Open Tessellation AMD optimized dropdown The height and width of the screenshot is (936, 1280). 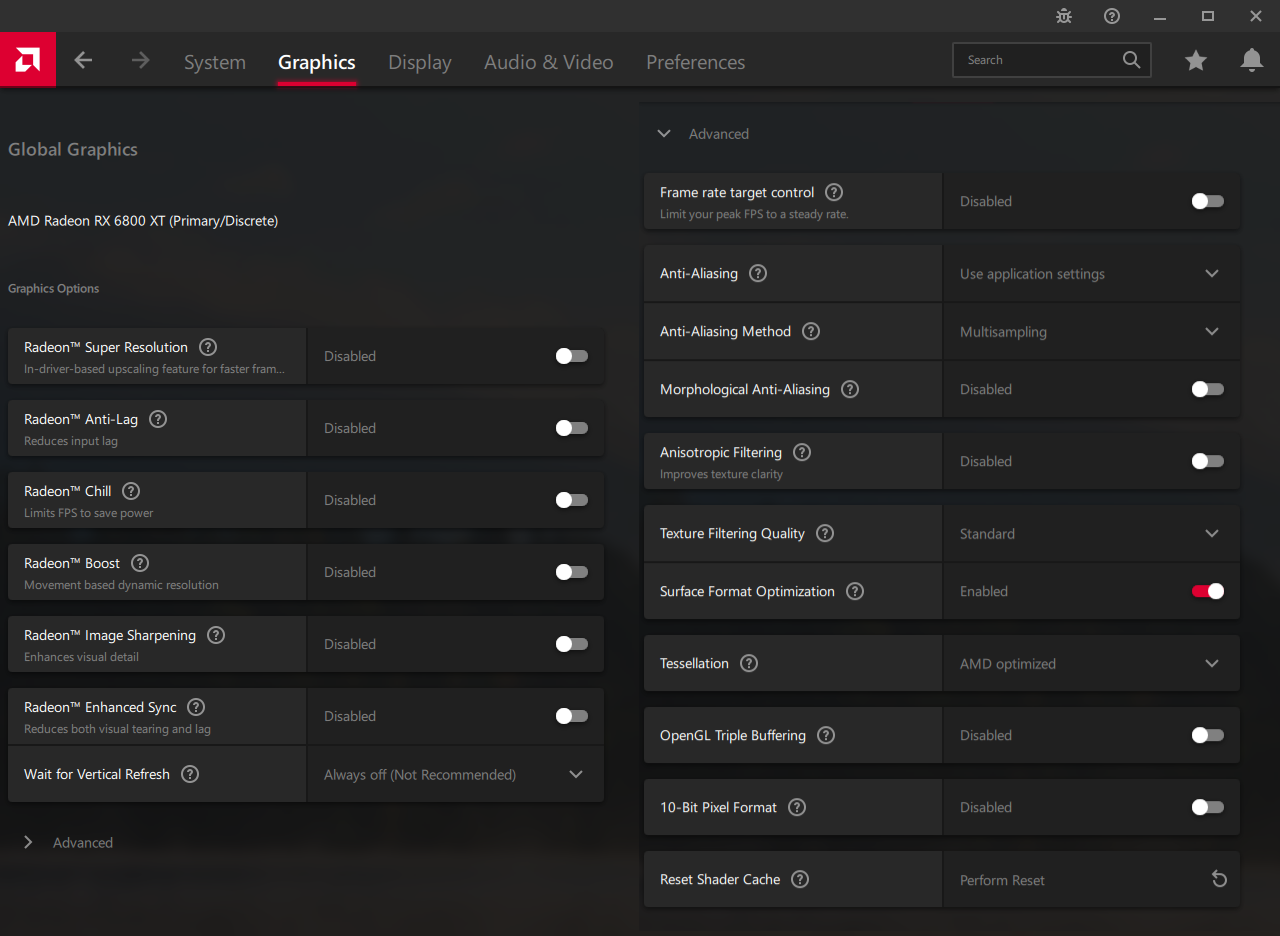click(x=1092, y=663)
